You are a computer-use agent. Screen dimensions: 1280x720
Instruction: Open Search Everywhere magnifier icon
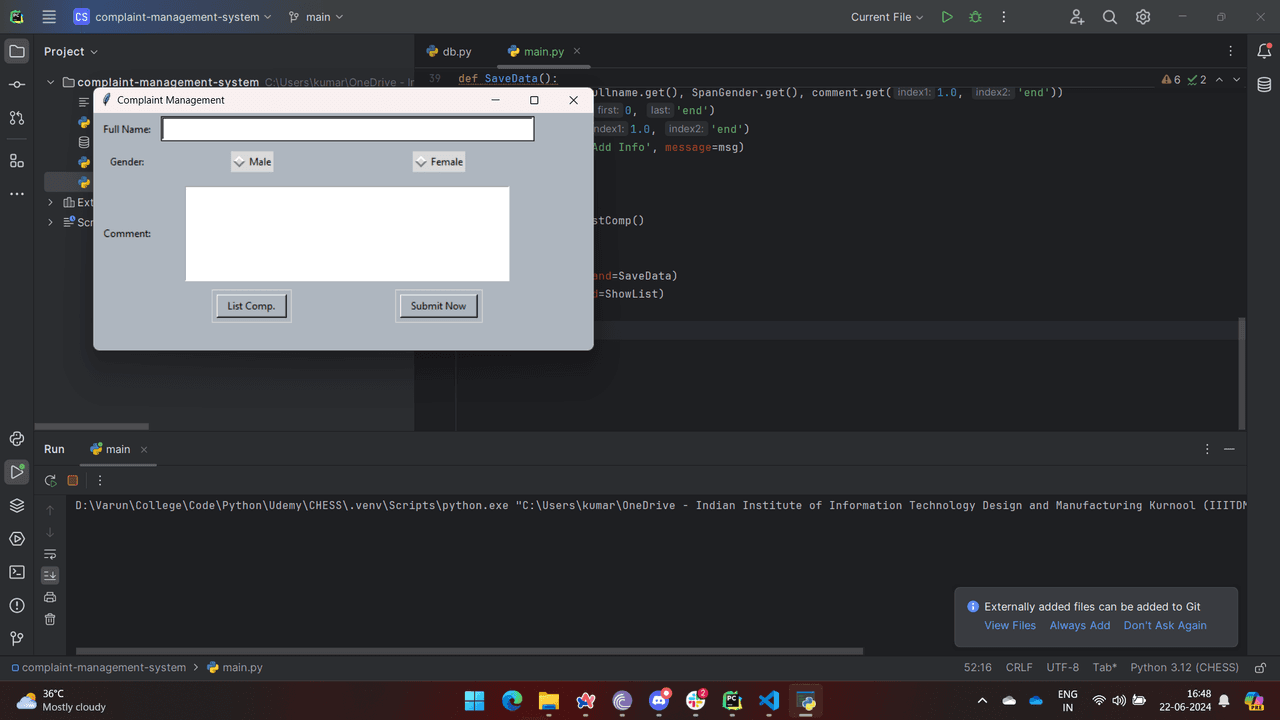pos(1110,17)
